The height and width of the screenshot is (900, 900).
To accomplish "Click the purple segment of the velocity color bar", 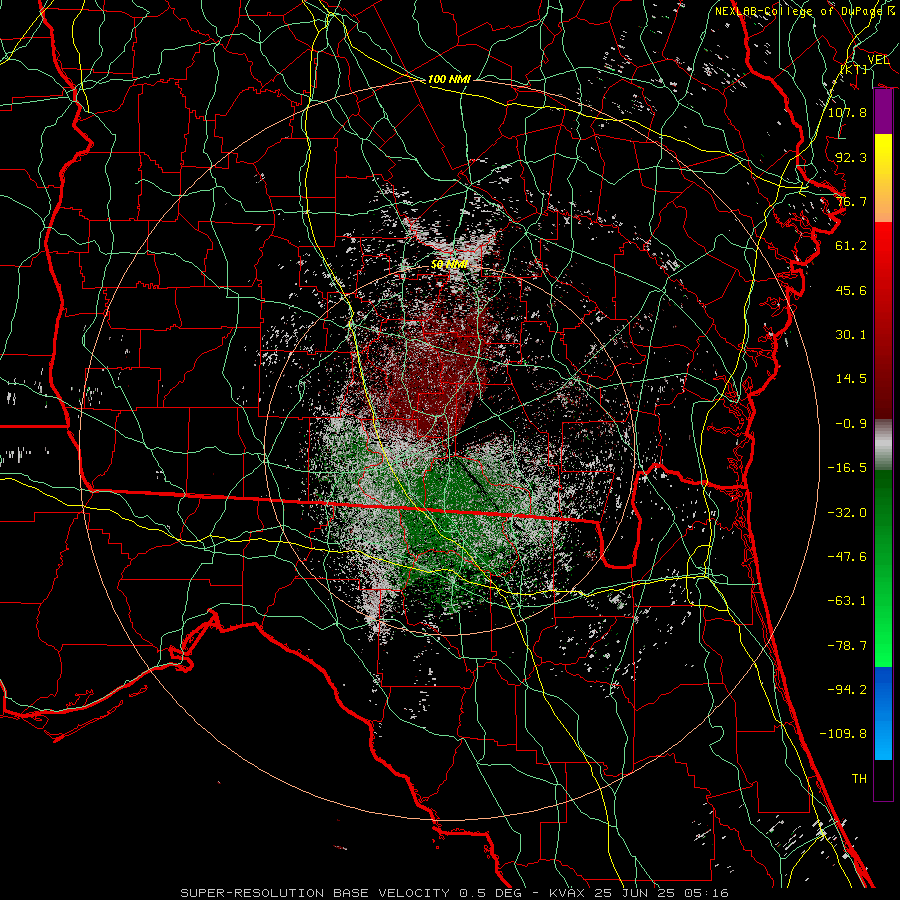I will (883, 112).
